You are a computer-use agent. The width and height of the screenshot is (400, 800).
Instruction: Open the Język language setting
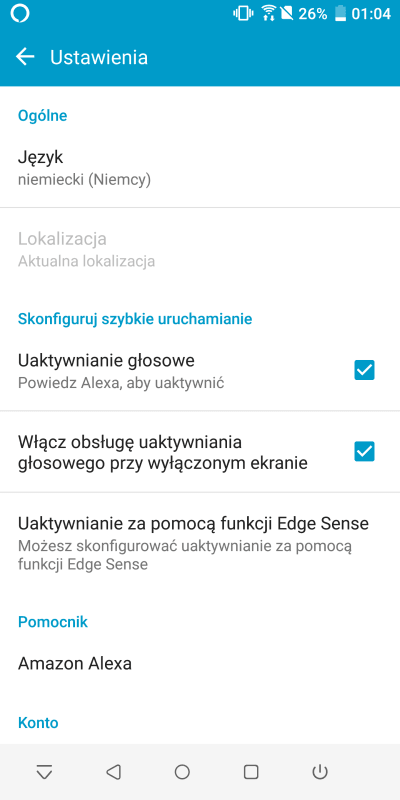click(x=200, y=167)
